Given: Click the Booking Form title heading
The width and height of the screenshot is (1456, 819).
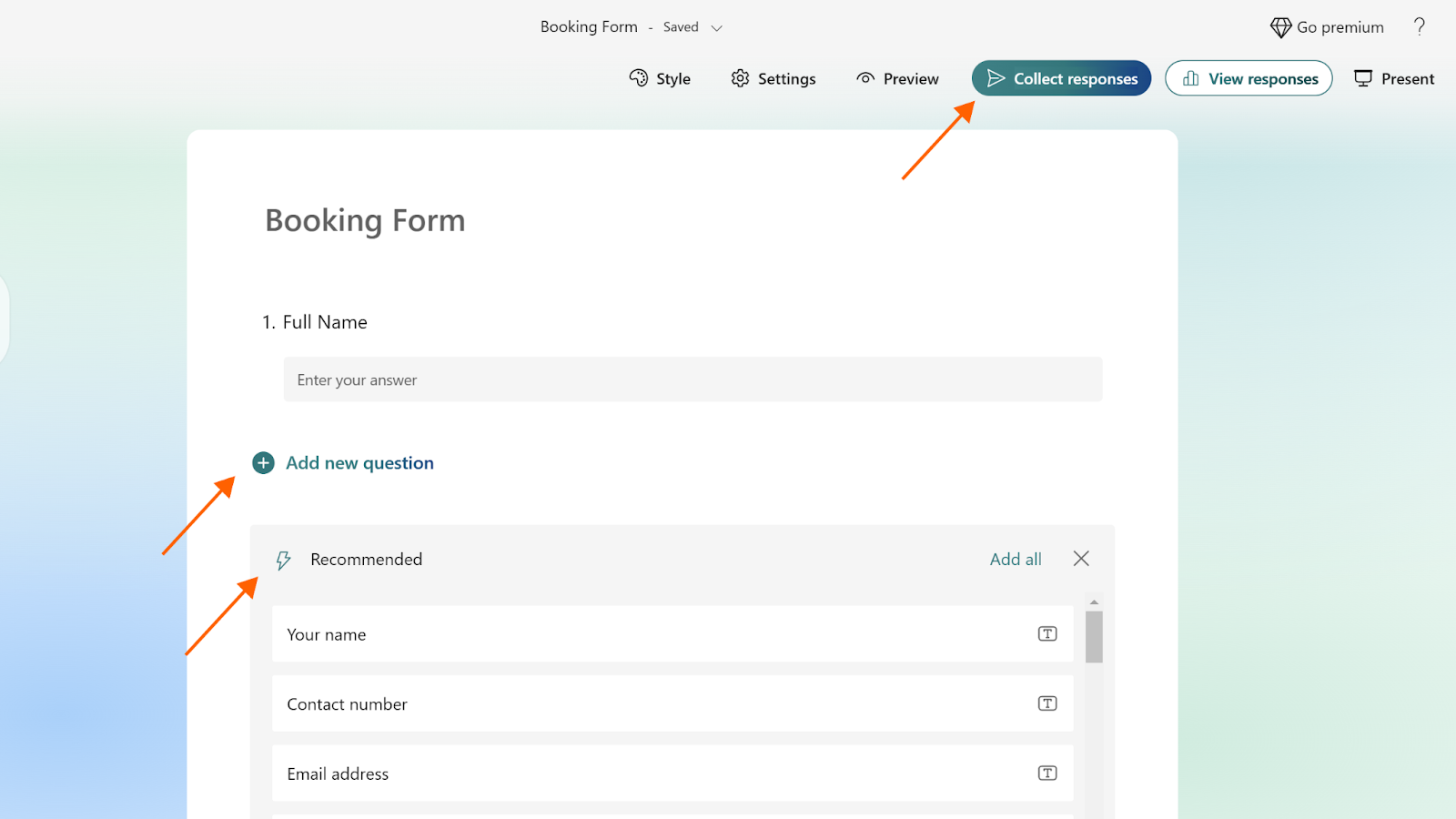Looking at the screenshot, I should 365,221.
